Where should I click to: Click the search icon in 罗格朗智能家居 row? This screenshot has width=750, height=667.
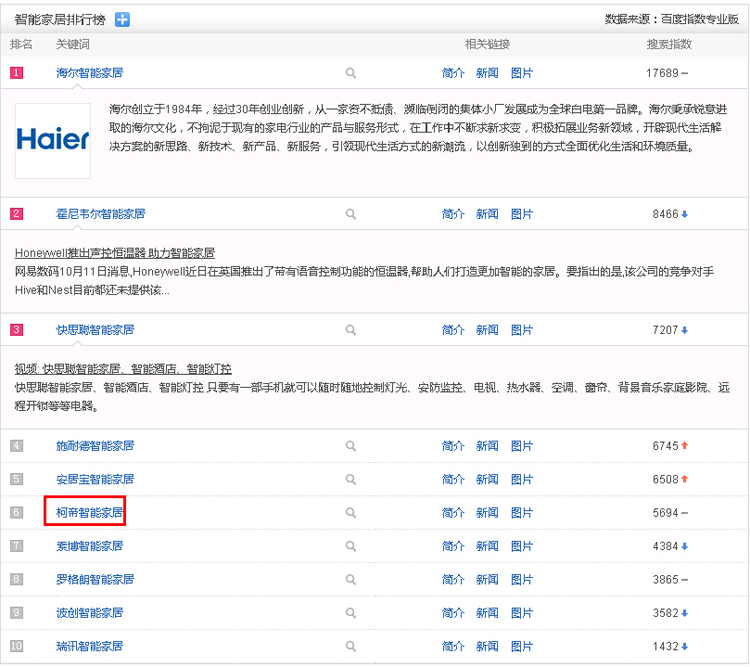coord(351,579)
